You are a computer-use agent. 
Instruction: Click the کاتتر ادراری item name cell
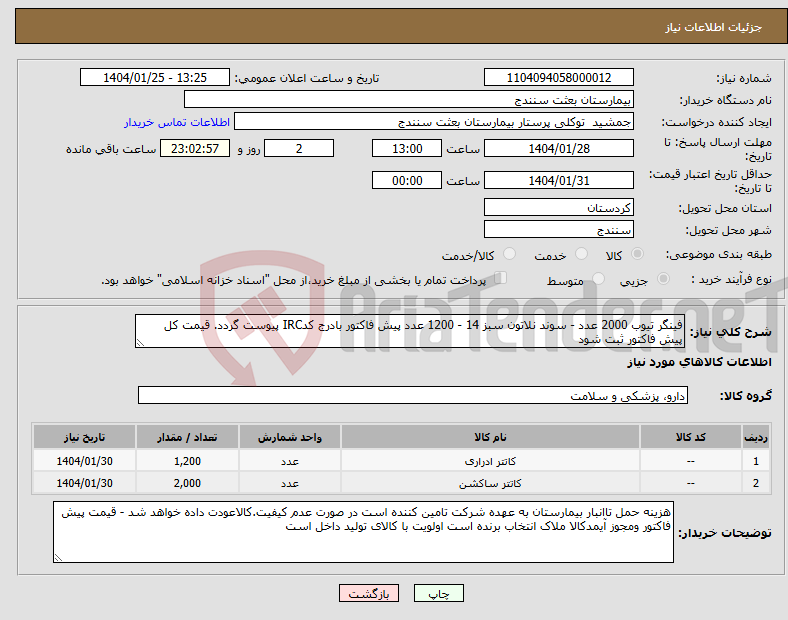[490, 461]
